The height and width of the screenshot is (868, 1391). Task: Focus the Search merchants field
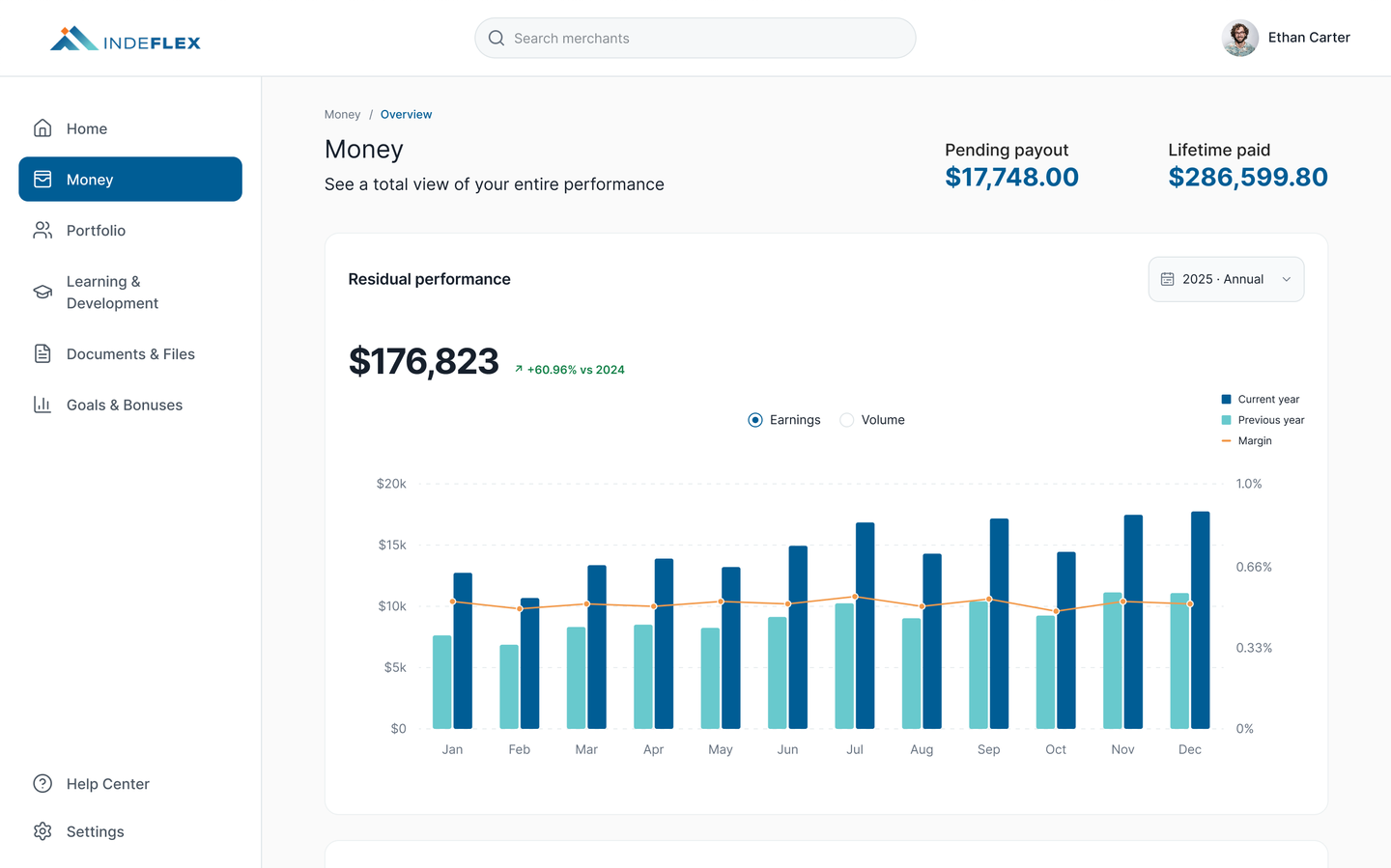[695, 38]
